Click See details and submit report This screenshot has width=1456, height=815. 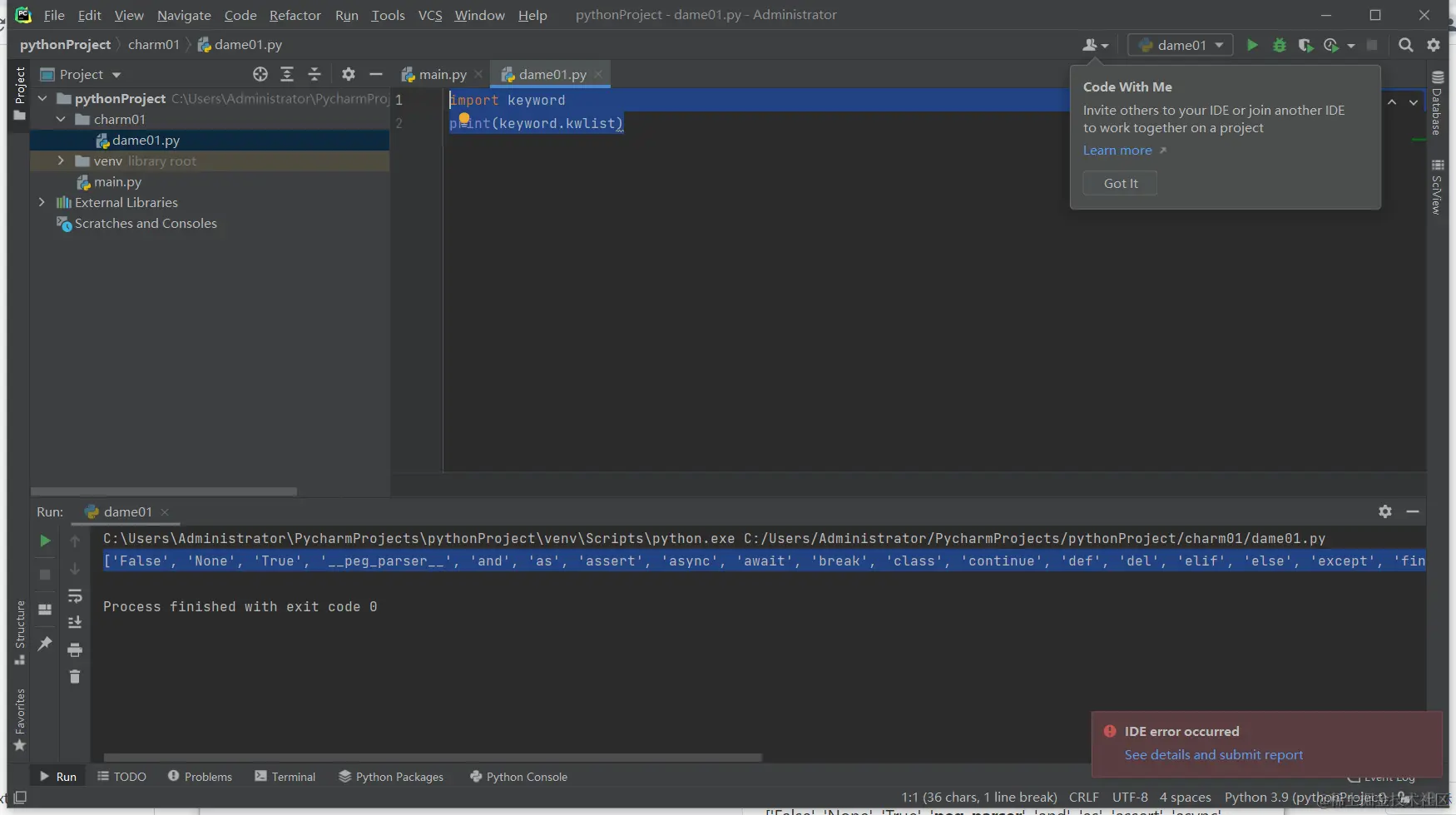(1214, 755)
